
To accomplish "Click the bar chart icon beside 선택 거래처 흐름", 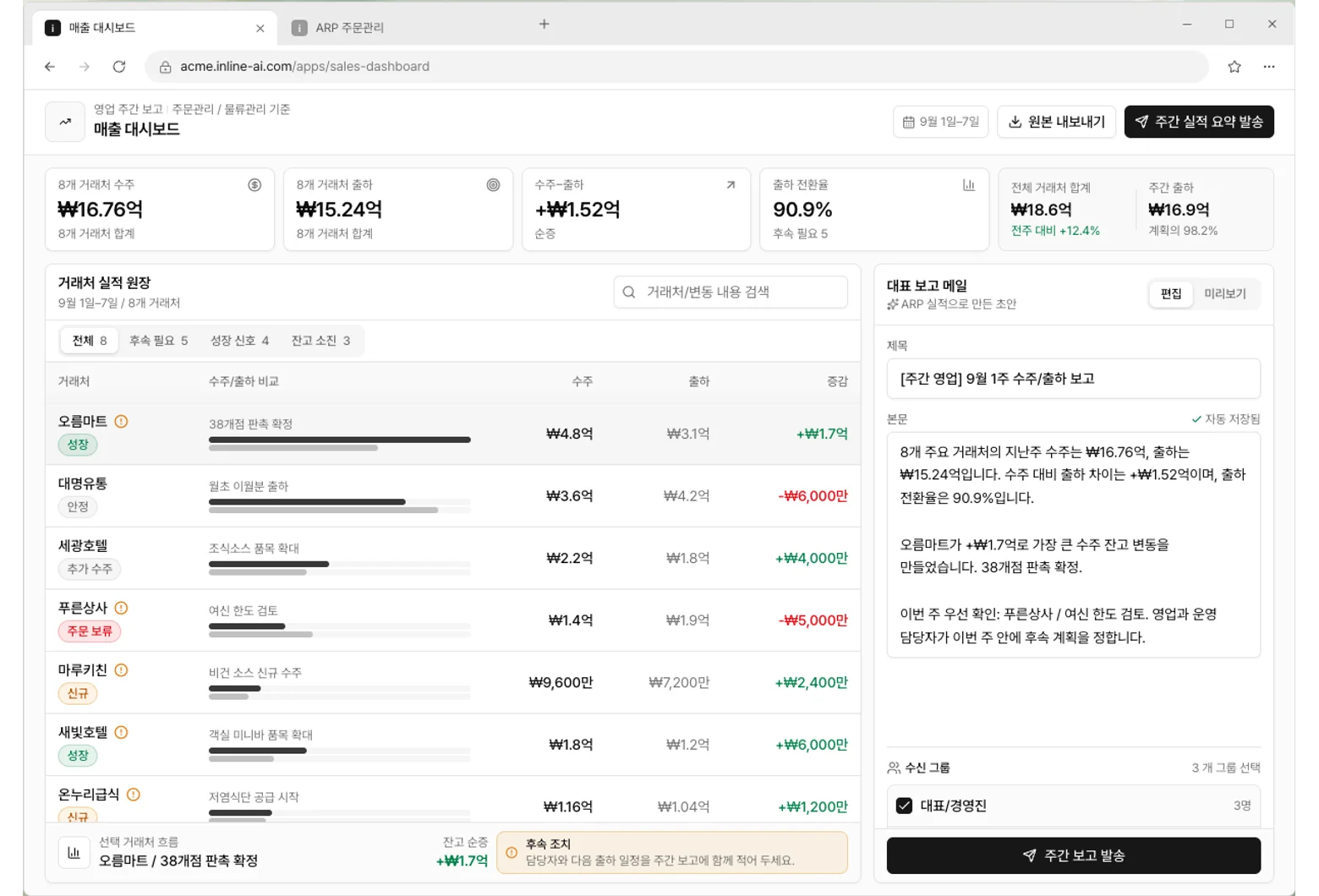I will click(x=74, y=853).
